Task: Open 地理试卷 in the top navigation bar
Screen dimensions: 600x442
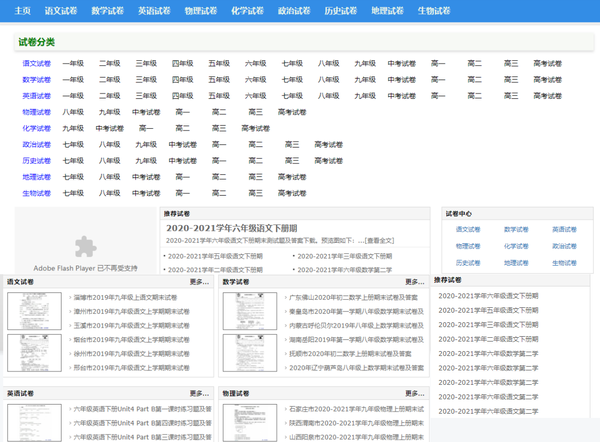Action: click(x=388, y=11)
